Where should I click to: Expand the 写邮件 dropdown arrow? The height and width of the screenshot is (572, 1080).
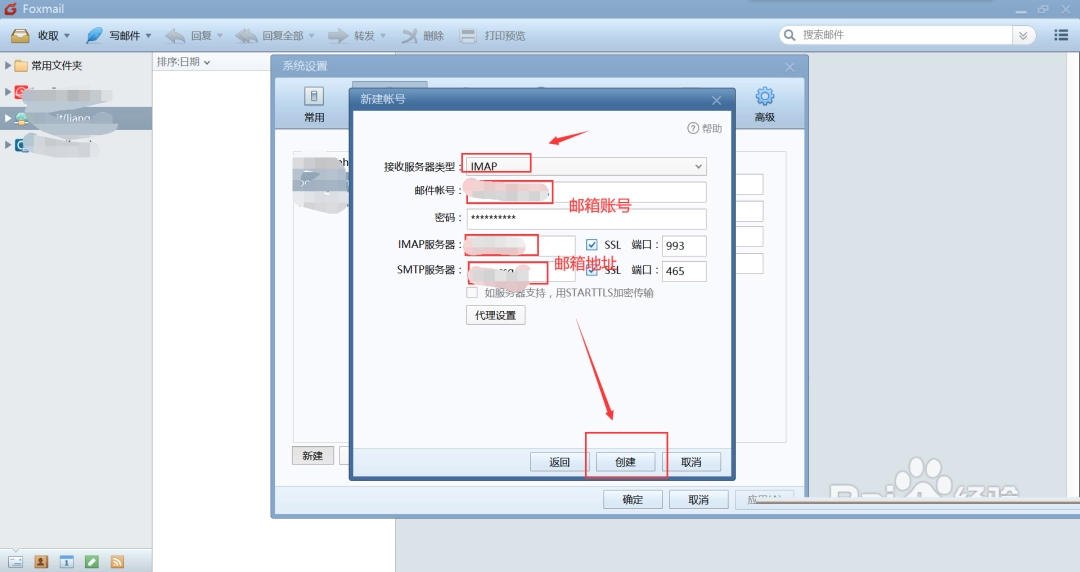click(x=148, y=36)
